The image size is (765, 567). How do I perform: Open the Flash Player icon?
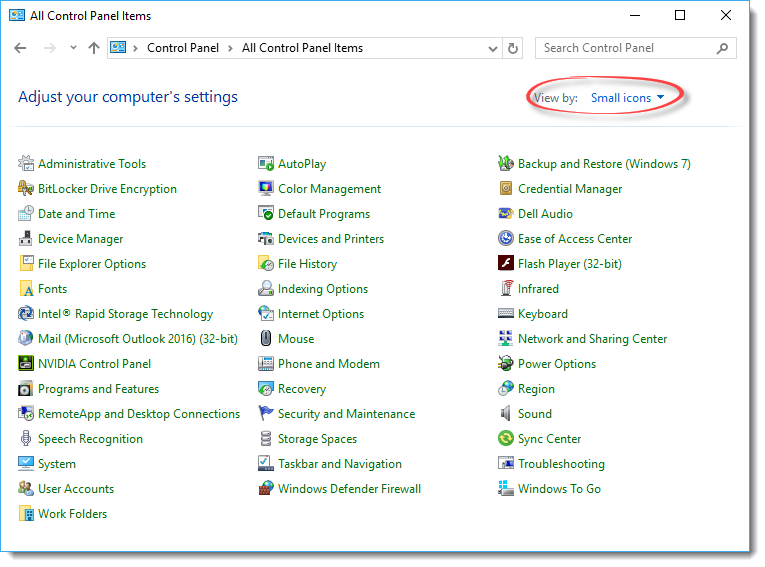tap(506, 263)
